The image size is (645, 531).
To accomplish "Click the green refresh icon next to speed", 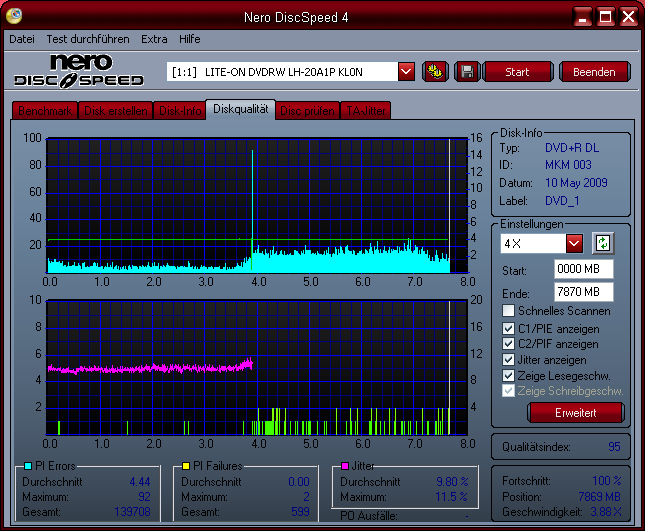I will coord(601,243).
